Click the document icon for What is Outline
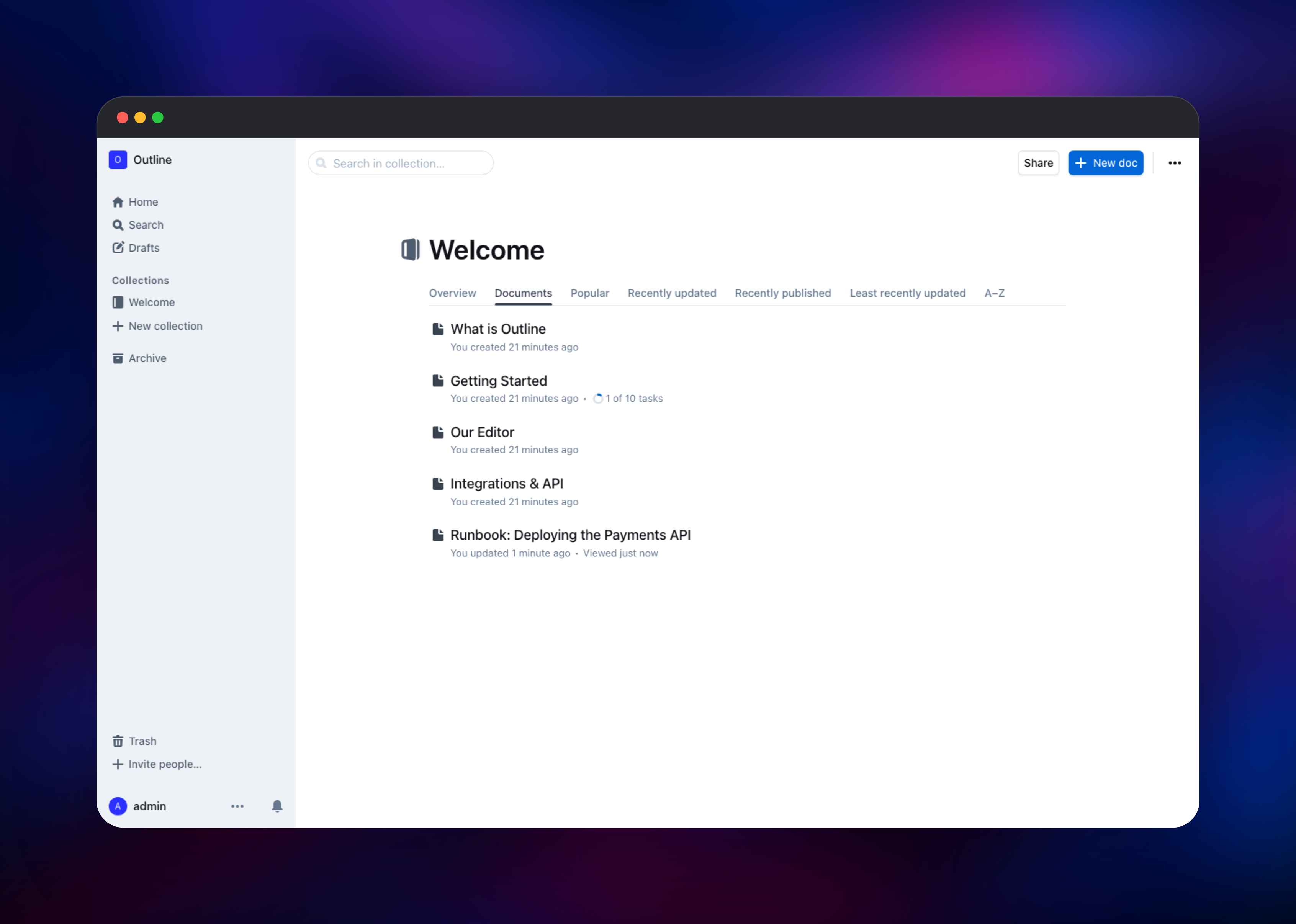Image resolution: width=1296 pixels, height=924 pixels. [438, 329]
